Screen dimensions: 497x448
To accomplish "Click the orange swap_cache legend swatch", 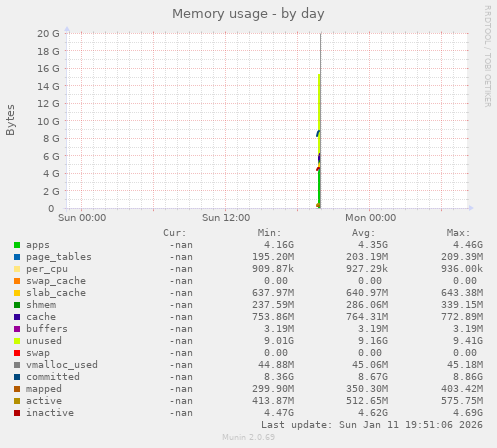I will pos(17,281).
